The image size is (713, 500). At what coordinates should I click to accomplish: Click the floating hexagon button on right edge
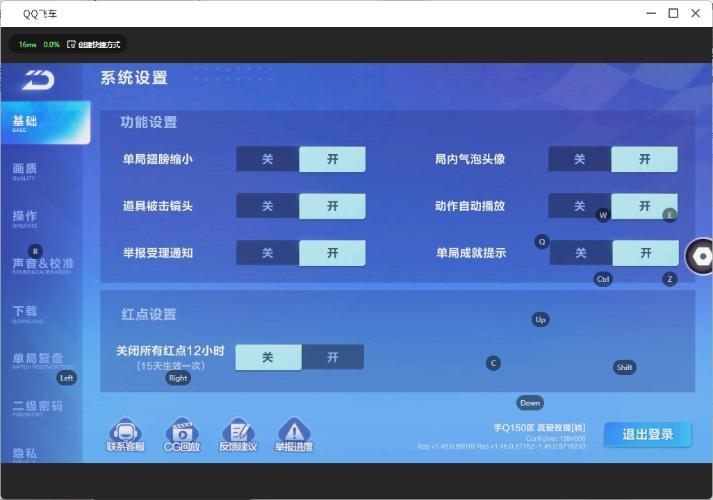(701, 256)
